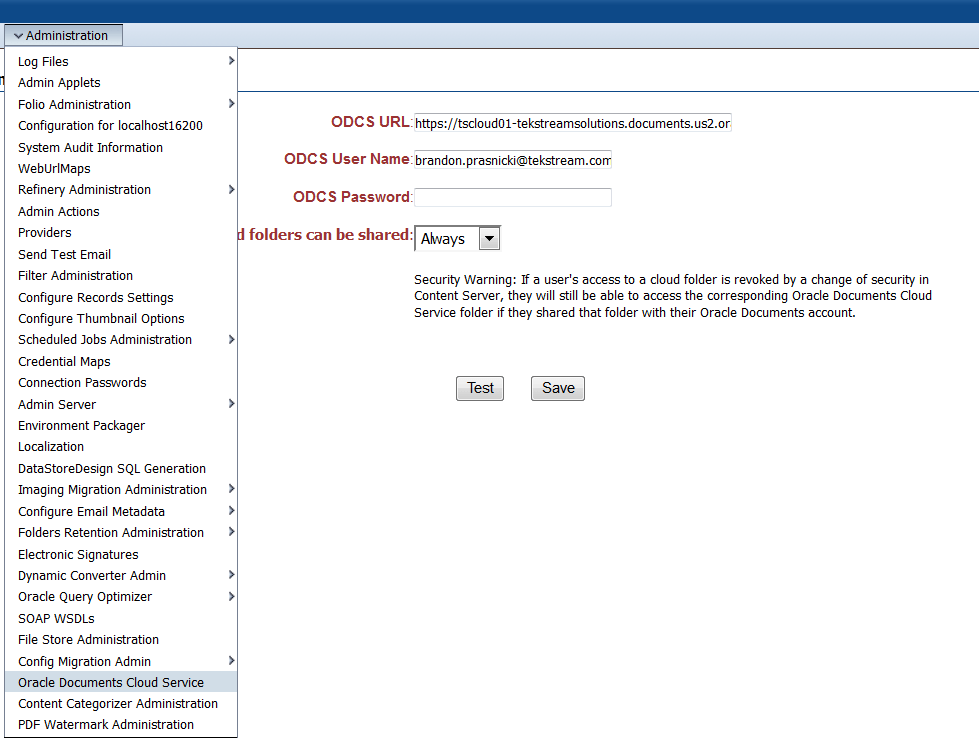Select Oracle Documents Cloud Service item

click(x=121, y=682)
